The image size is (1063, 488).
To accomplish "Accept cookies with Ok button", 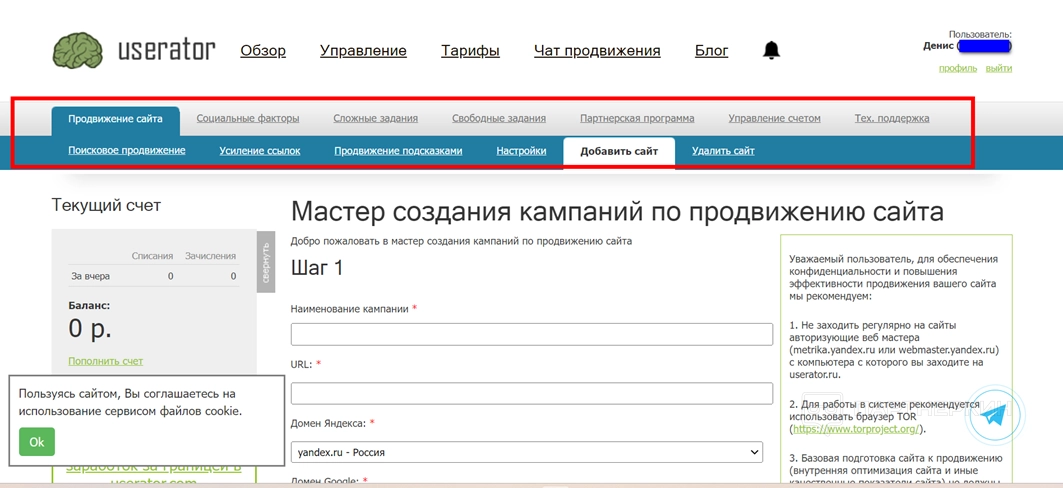I will coord(37,442).
